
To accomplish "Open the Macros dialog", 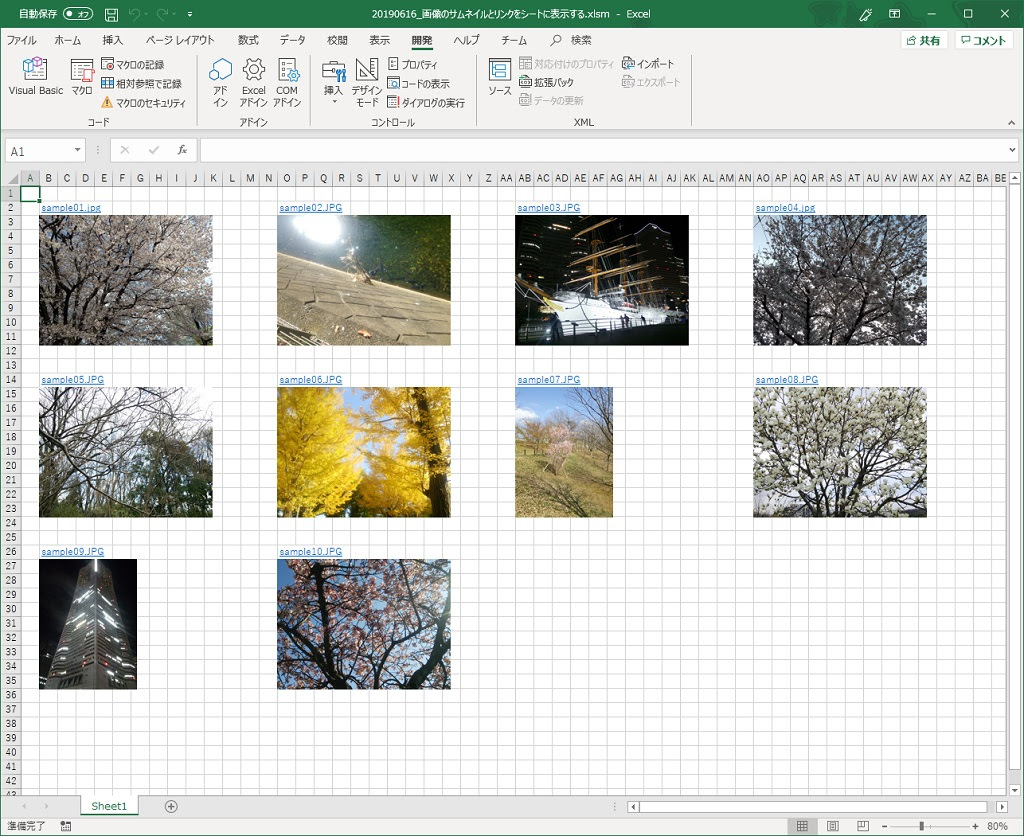I will [x=82, y=77].
